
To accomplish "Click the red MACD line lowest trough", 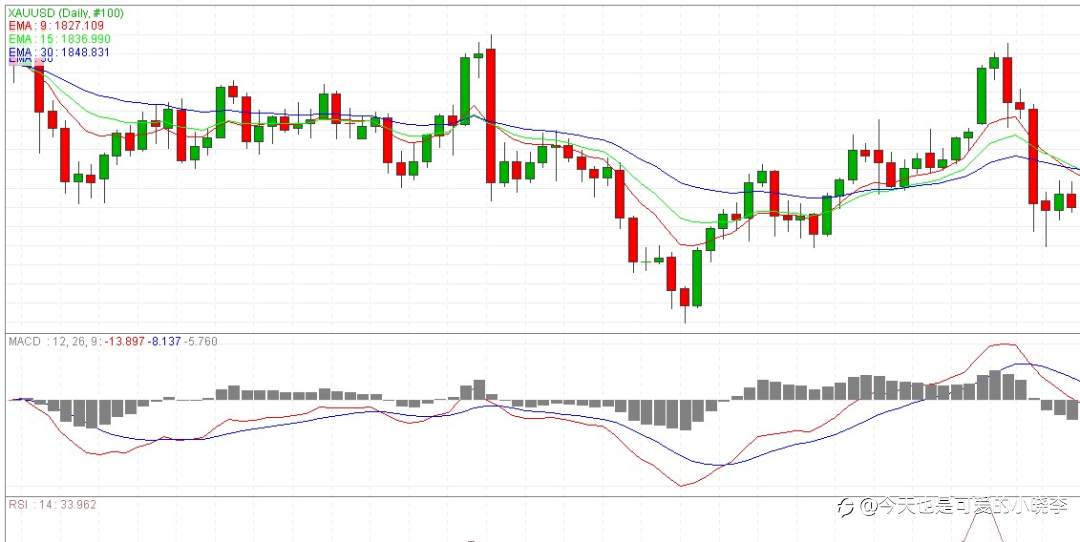I will [682, 486].
